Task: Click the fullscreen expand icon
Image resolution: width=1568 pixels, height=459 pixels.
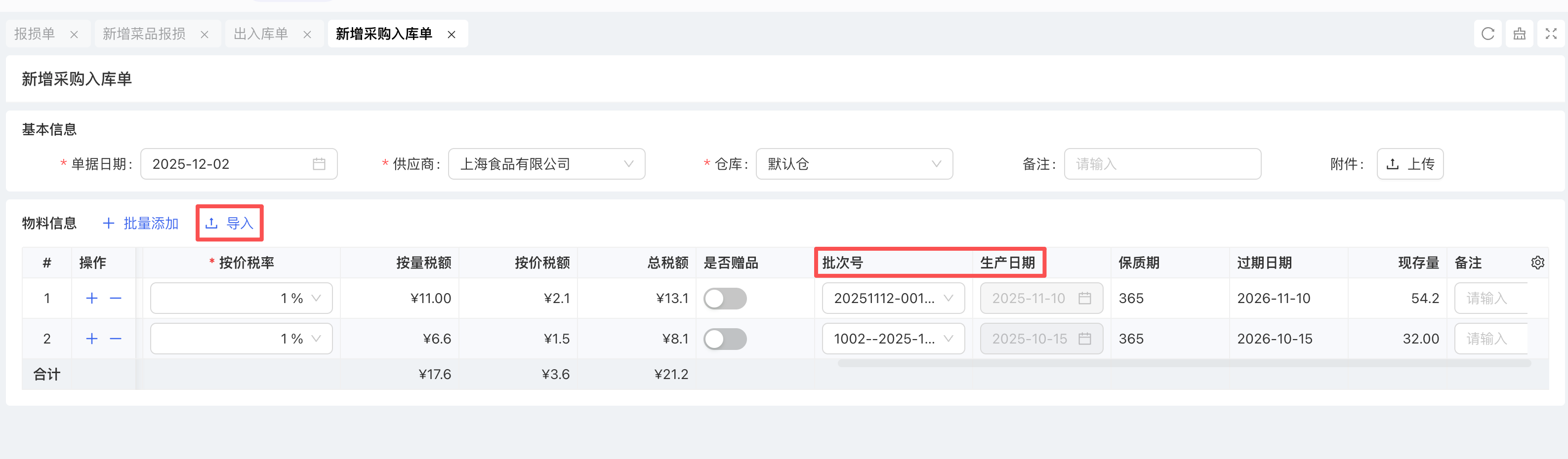Action: pyautogui.click(x=1551, y=34)
